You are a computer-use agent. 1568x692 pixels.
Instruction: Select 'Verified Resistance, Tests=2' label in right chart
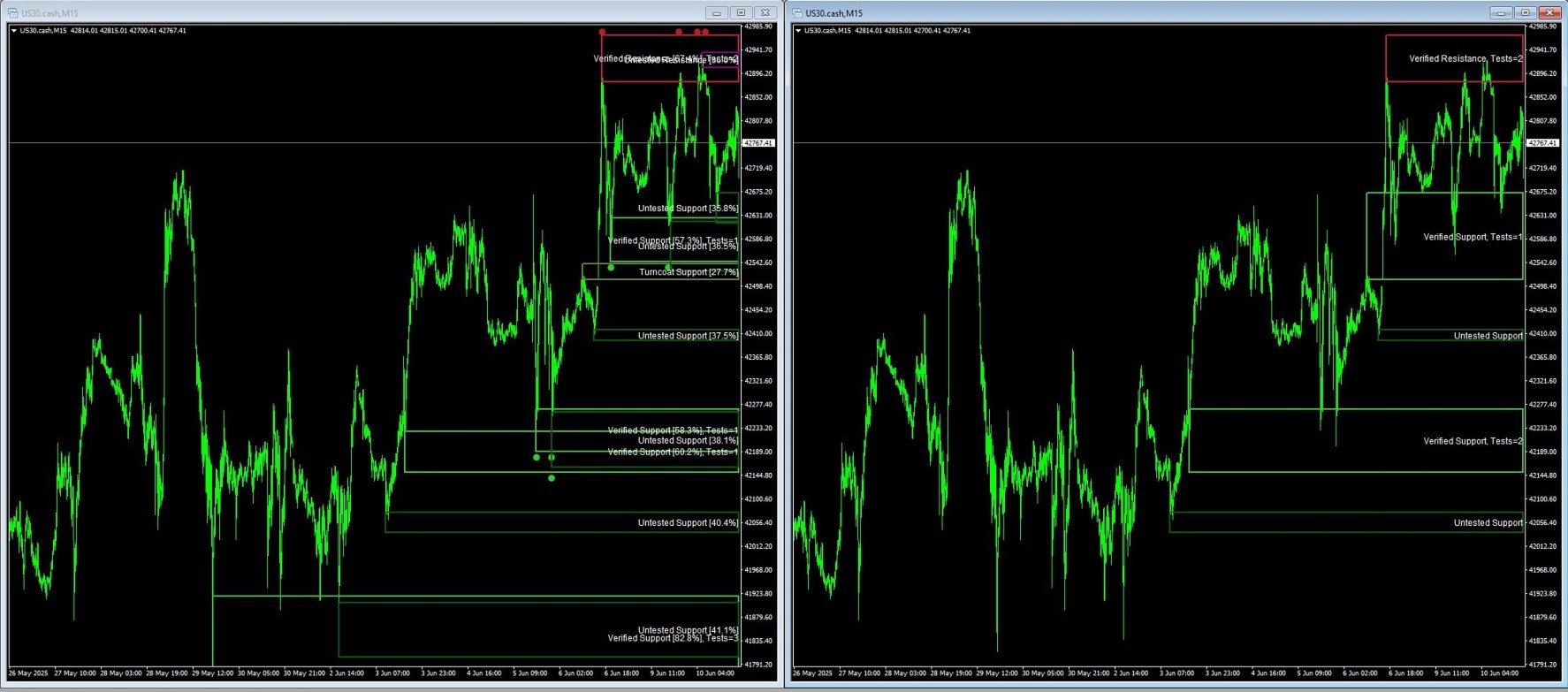(1465, 58)
